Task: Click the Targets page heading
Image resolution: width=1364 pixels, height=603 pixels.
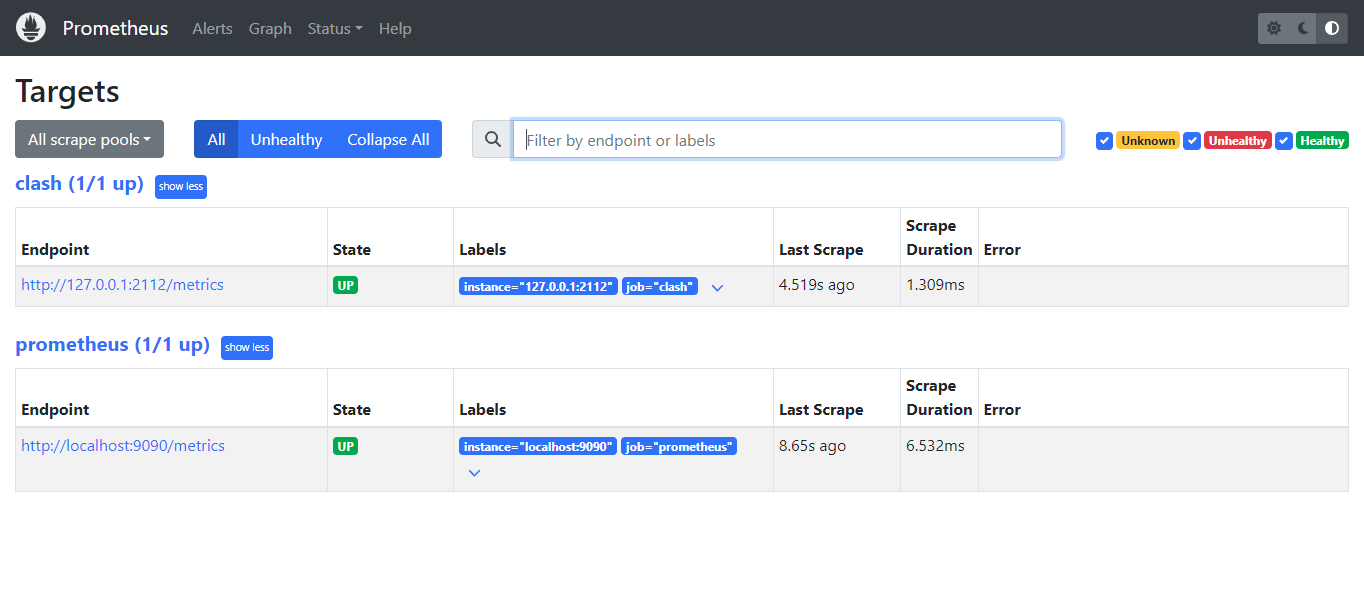Action: [68, 92]
